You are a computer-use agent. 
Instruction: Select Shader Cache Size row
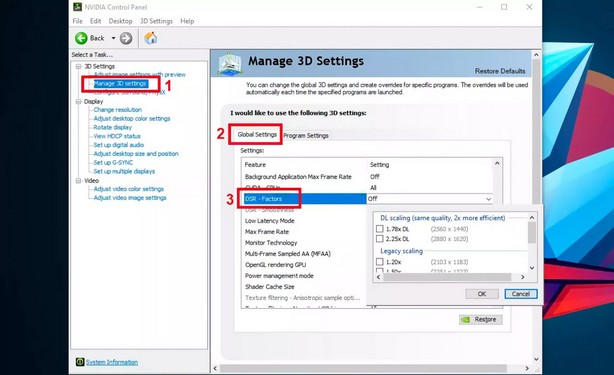[x=305, y=287]
